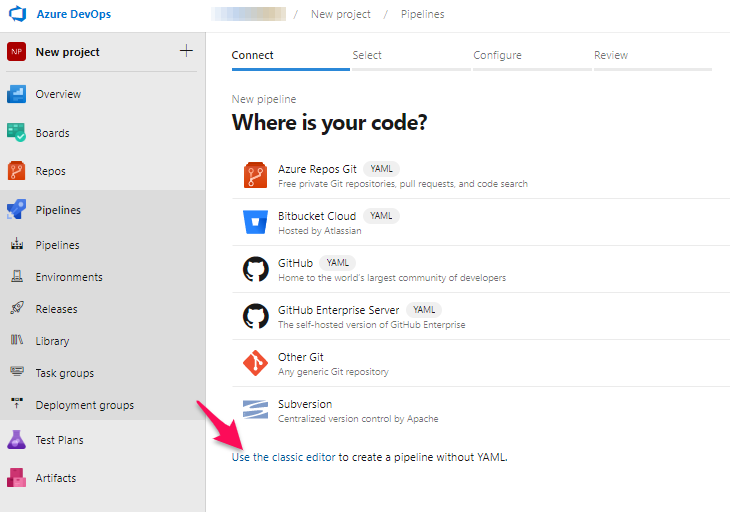Choose GitHub Enterprise Server option
The height and width of the screenshot is (512, 730).
tap(338, 310)
